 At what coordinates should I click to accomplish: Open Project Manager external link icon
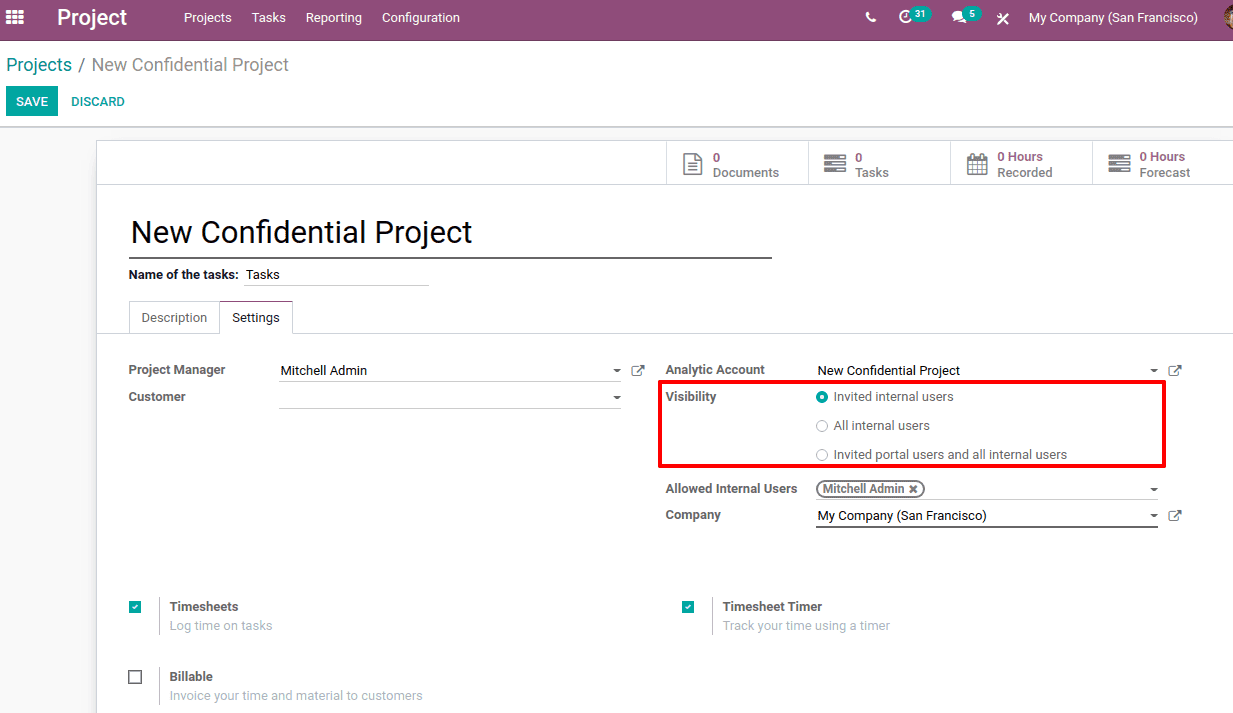coord(638,371)
